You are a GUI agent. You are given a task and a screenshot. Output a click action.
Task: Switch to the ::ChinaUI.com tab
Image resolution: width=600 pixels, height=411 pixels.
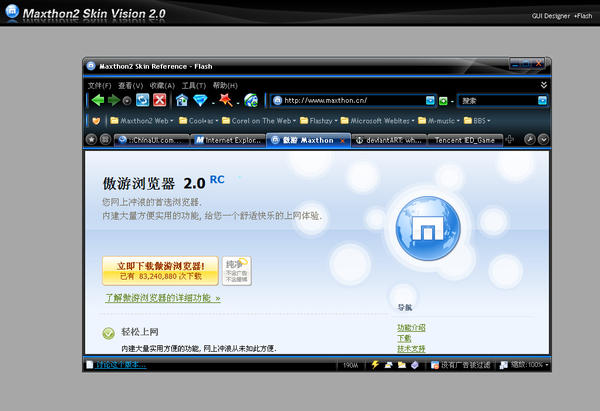coord(152,140)
